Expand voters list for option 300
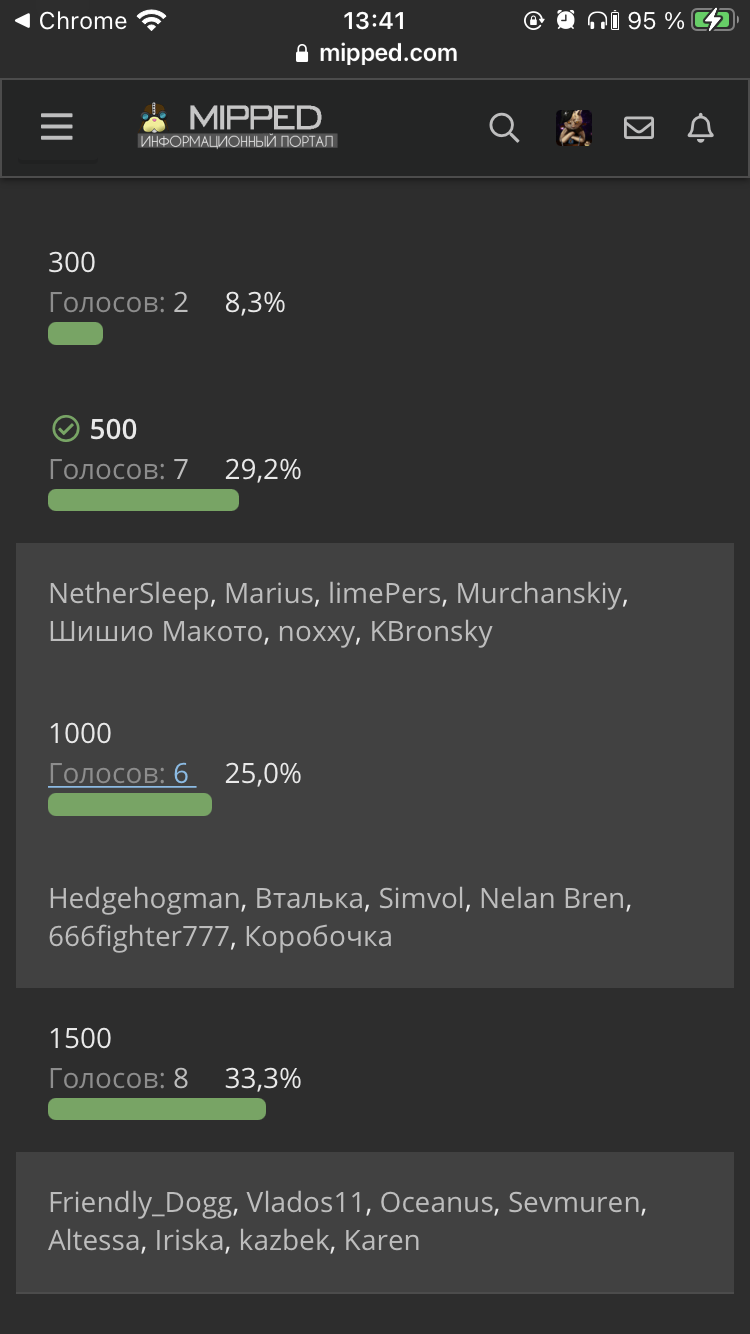750x1334 pixels. tap(118, 303)
